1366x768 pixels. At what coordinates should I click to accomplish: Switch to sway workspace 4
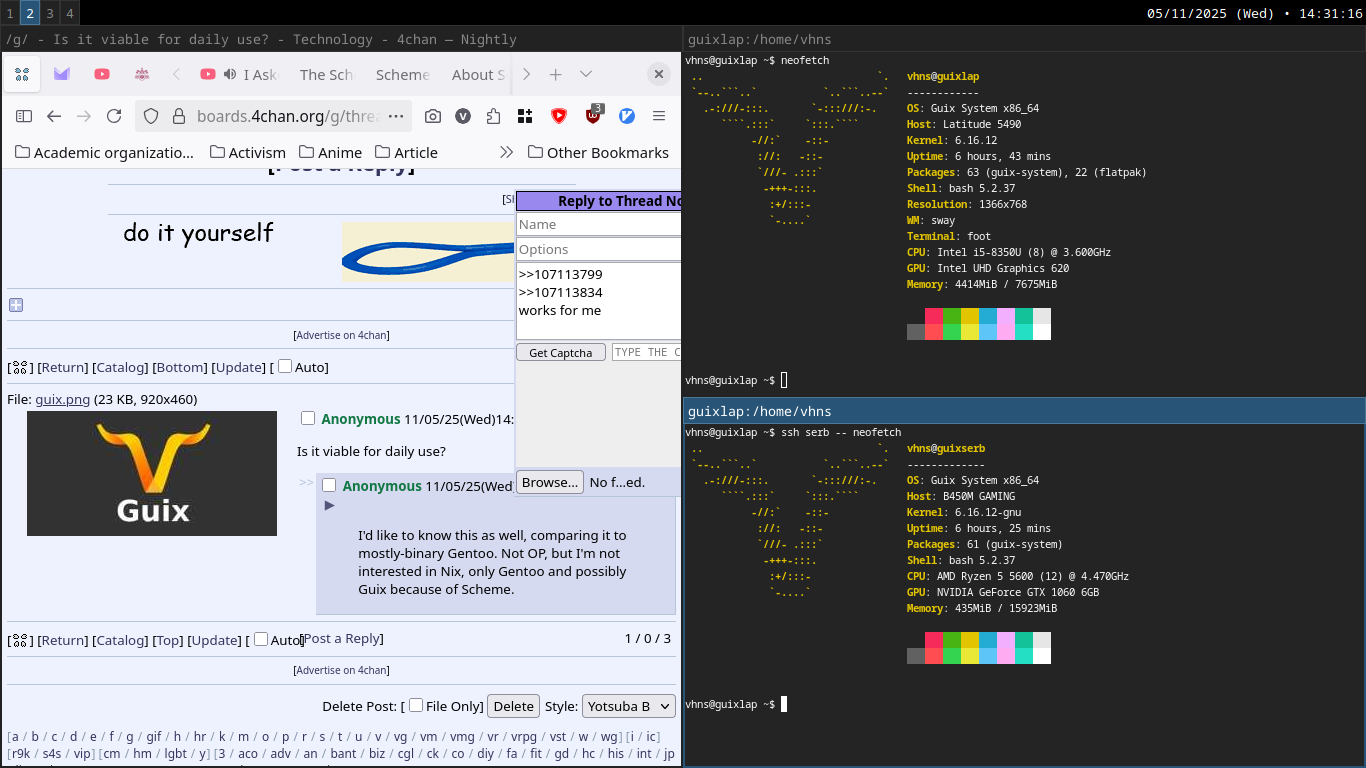69,13
